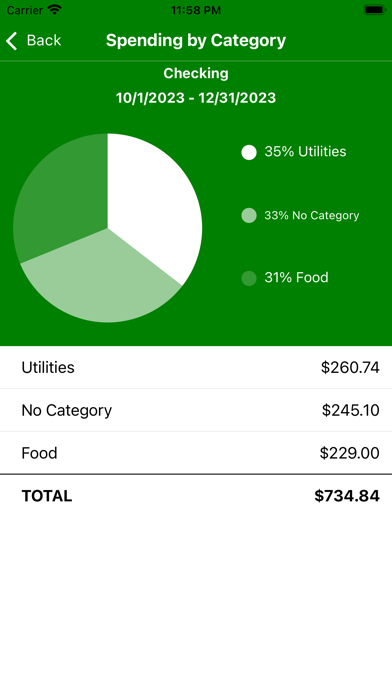
Task: Tap the light green No Category legend dot
Action: 249,215
